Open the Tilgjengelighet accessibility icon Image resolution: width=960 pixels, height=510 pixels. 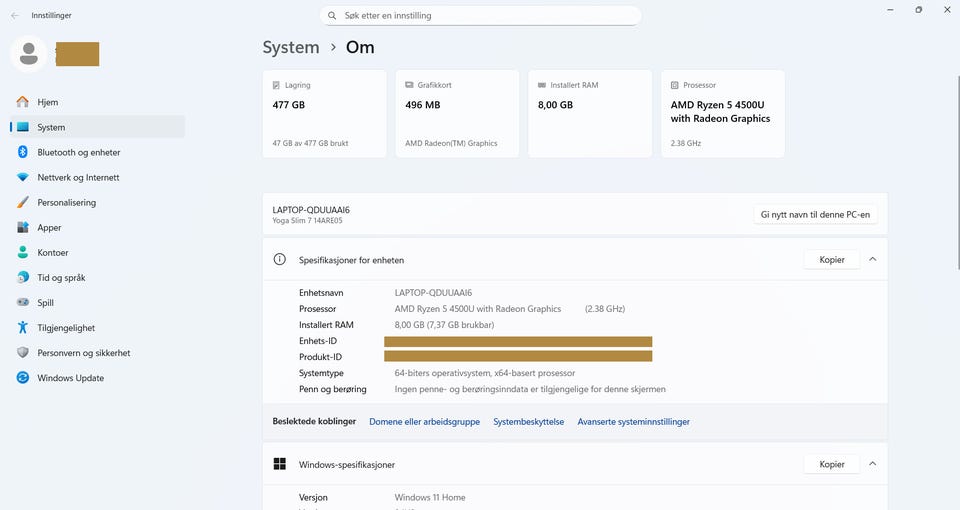23,328
